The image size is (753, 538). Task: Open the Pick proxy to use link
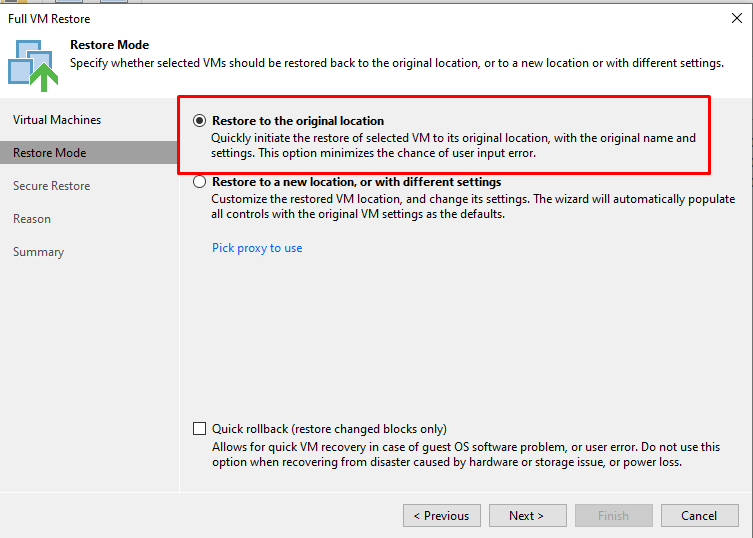click(257, 248)
